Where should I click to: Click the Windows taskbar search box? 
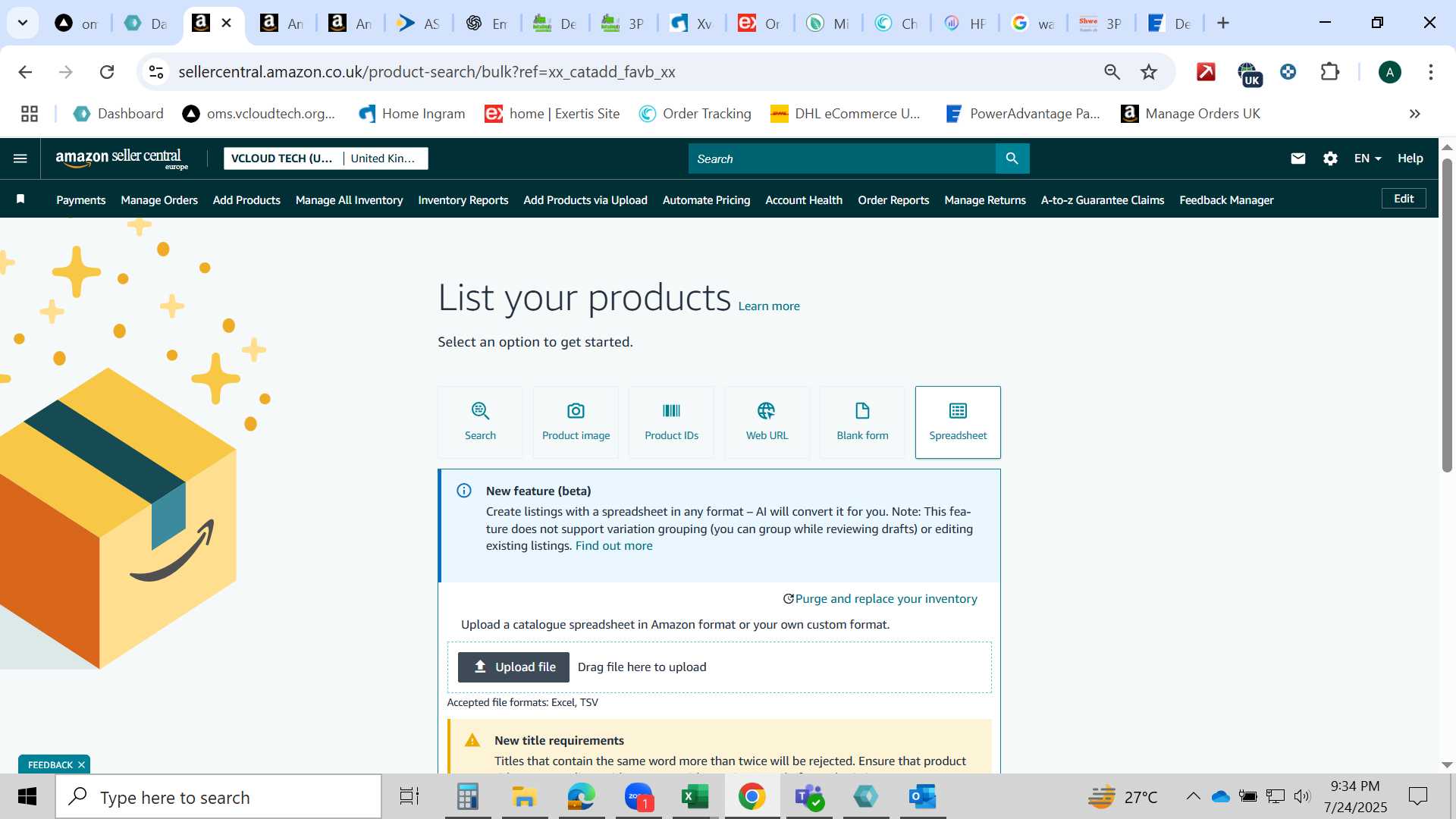218,797
